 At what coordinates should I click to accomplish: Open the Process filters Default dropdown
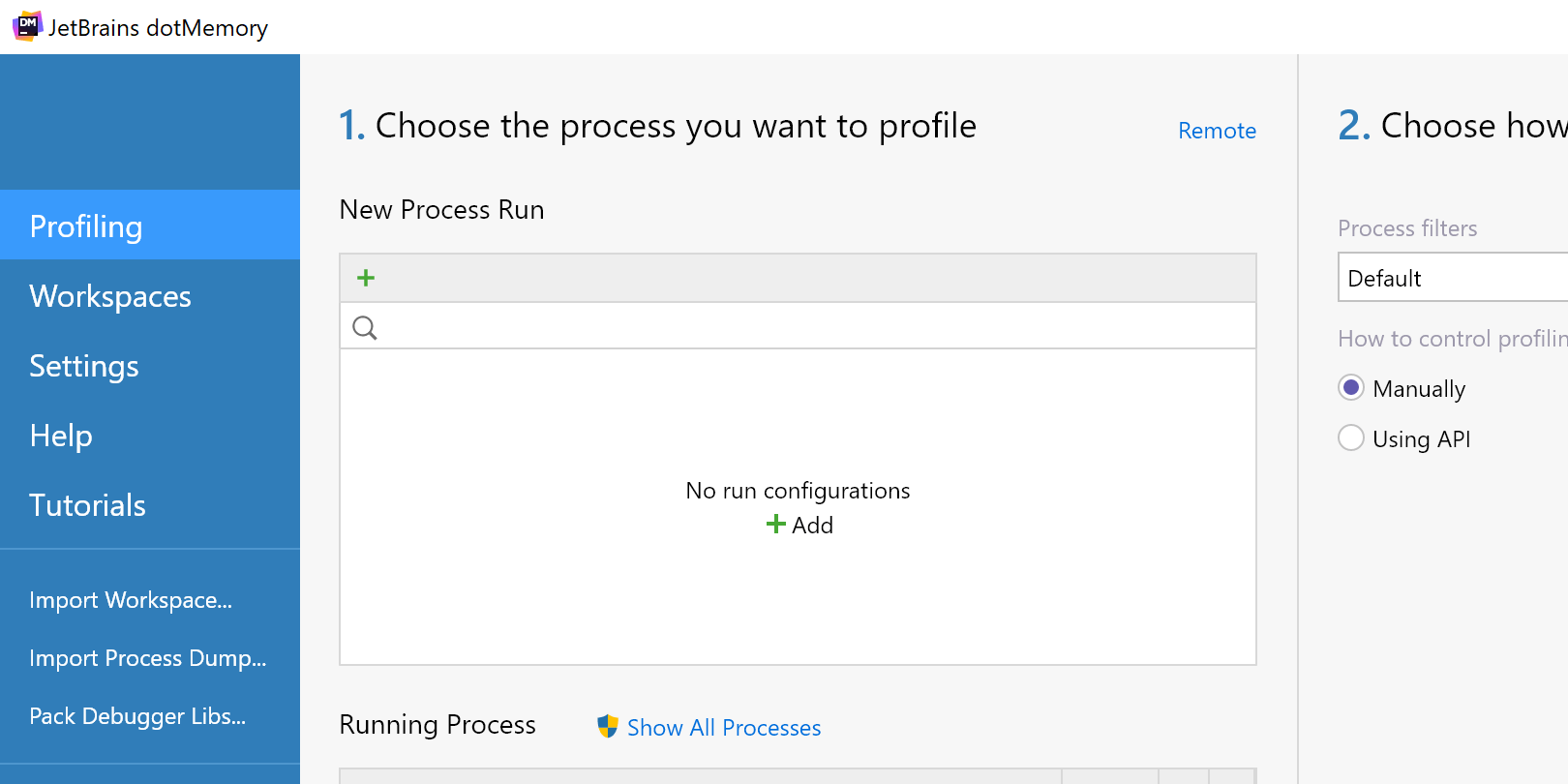[x=1452, y=279]
